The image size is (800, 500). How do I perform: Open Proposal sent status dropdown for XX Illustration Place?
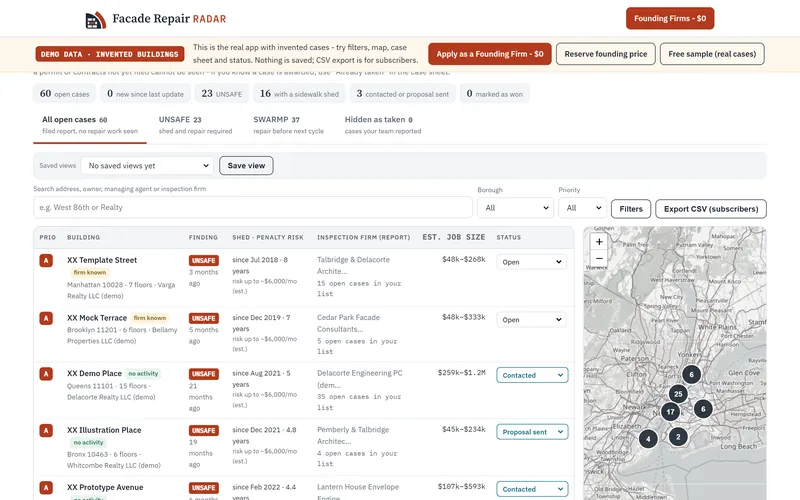pyautogui.click(x=532, y=432)
